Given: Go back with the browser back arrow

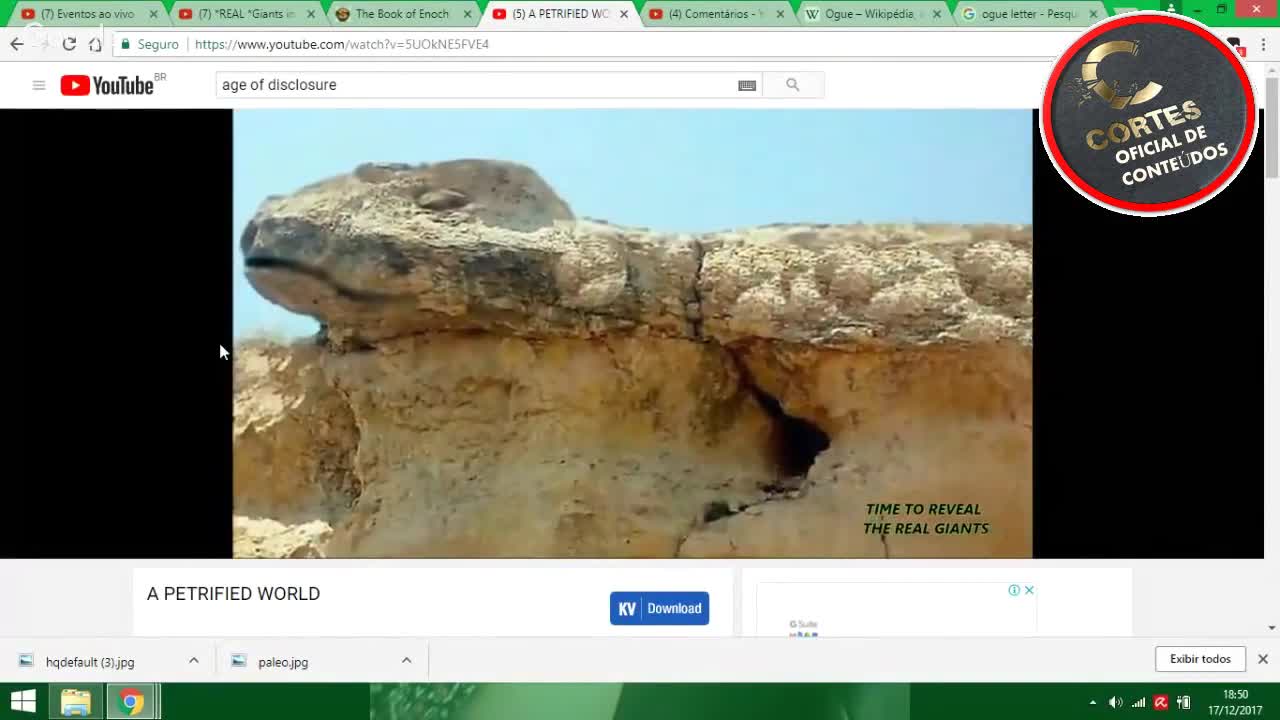Looking at the screenshot, I should tap(17, 44).
